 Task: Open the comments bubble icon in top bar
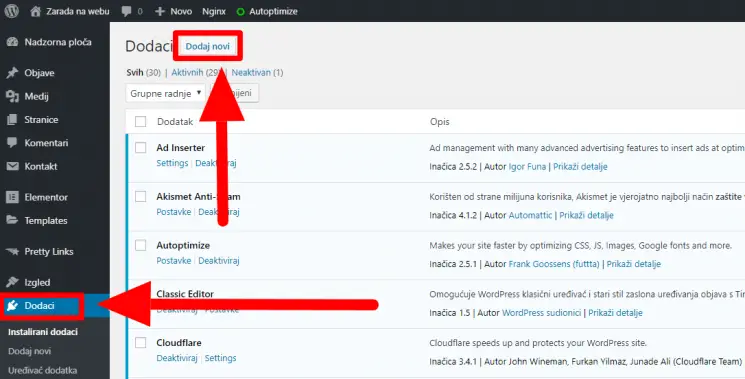126,11
